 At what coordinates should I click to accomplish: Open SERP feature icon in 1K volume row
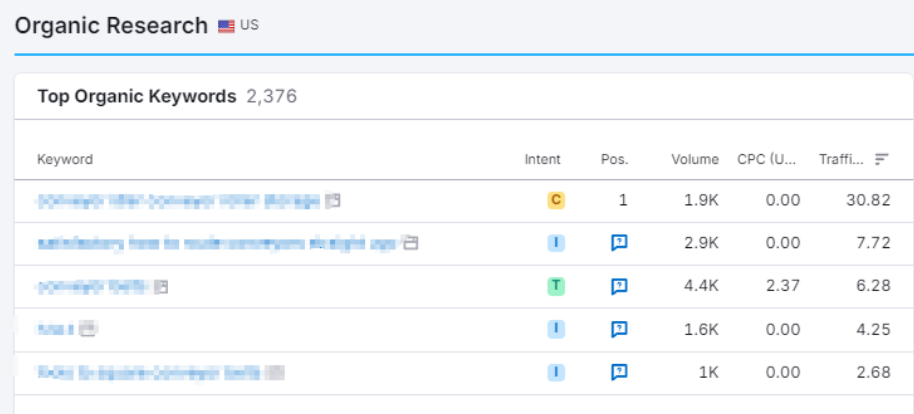pyautogui.click(x=619, y=372)
